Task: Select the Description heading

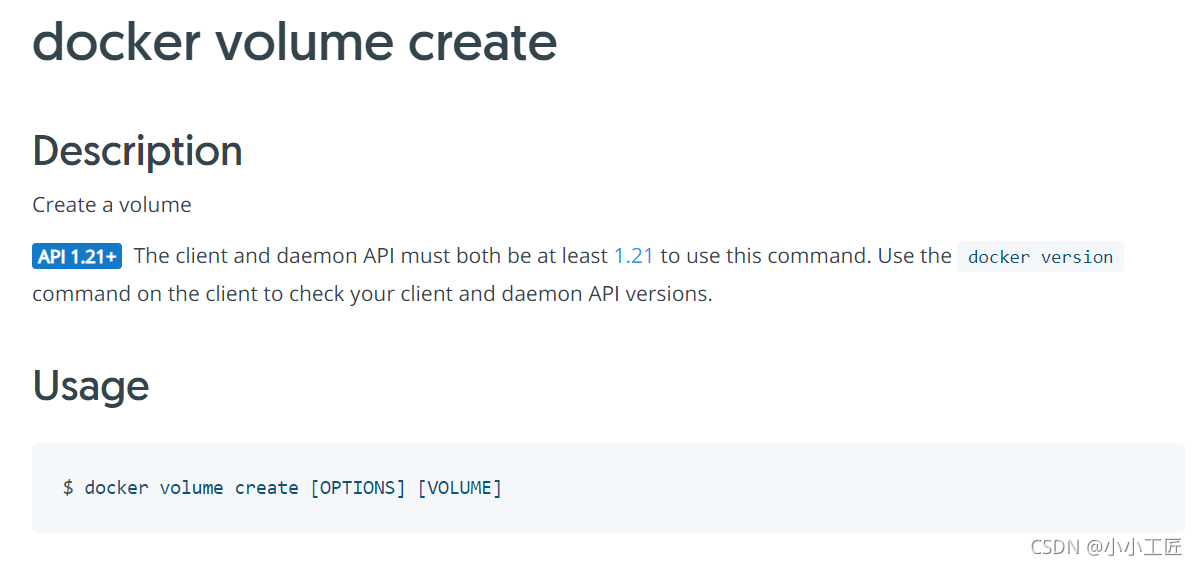Action: coord(137,151)
